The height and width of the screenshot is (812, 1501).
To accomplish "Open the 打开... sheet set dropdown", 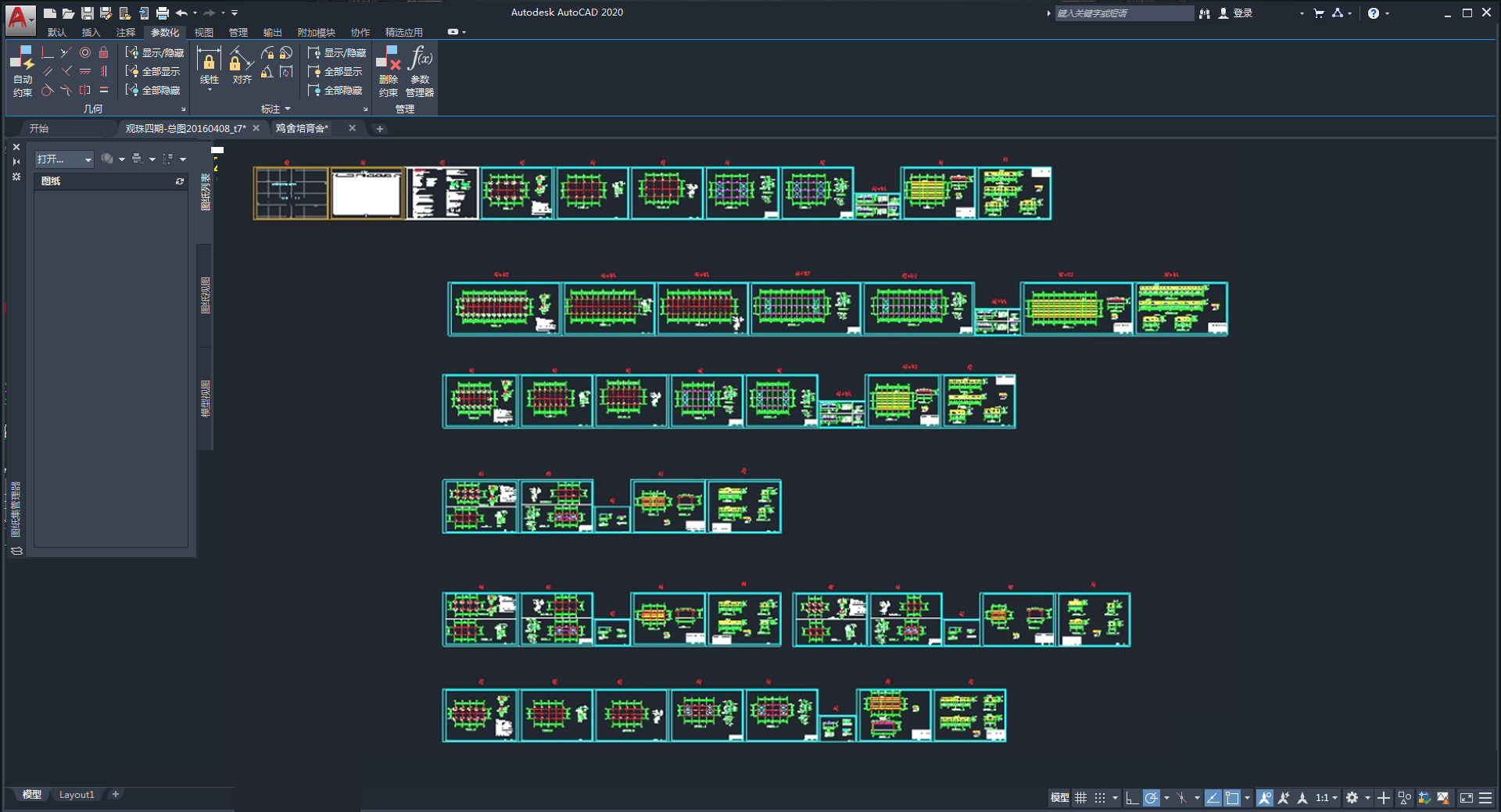I will point(64,159).
